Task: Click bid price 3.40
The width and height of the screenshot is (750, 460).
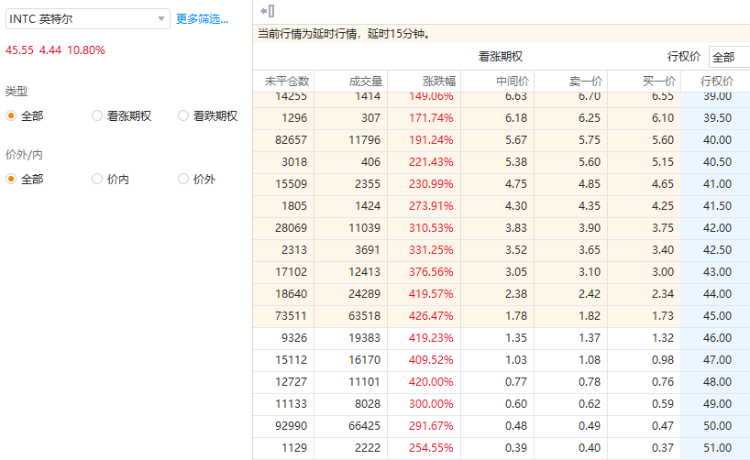Action: pyautogui.click(x=662, y=250)
